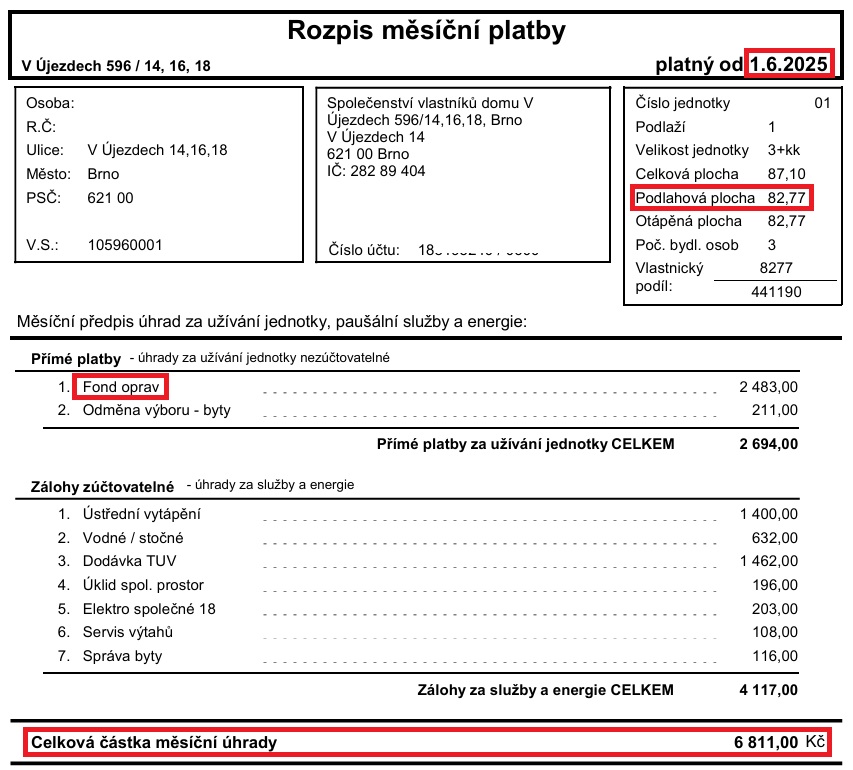Select 'Poč. bydl. osob' value 3
853x770 pixels.
(x=771, y=245)
